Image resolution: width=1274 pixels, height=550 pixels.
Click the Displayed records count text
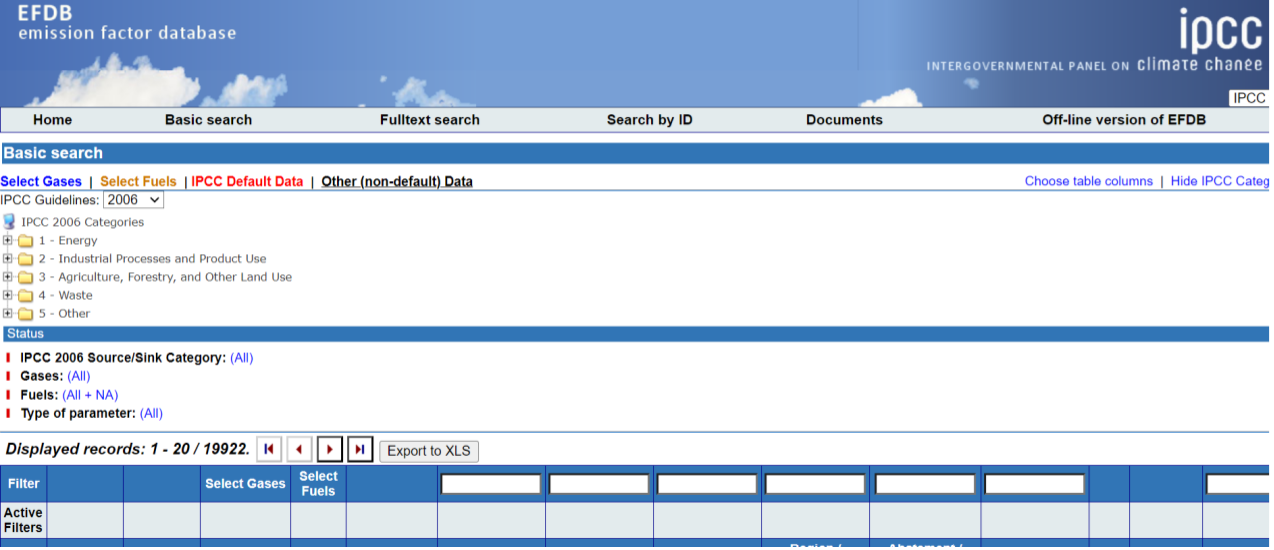(127, 449)
